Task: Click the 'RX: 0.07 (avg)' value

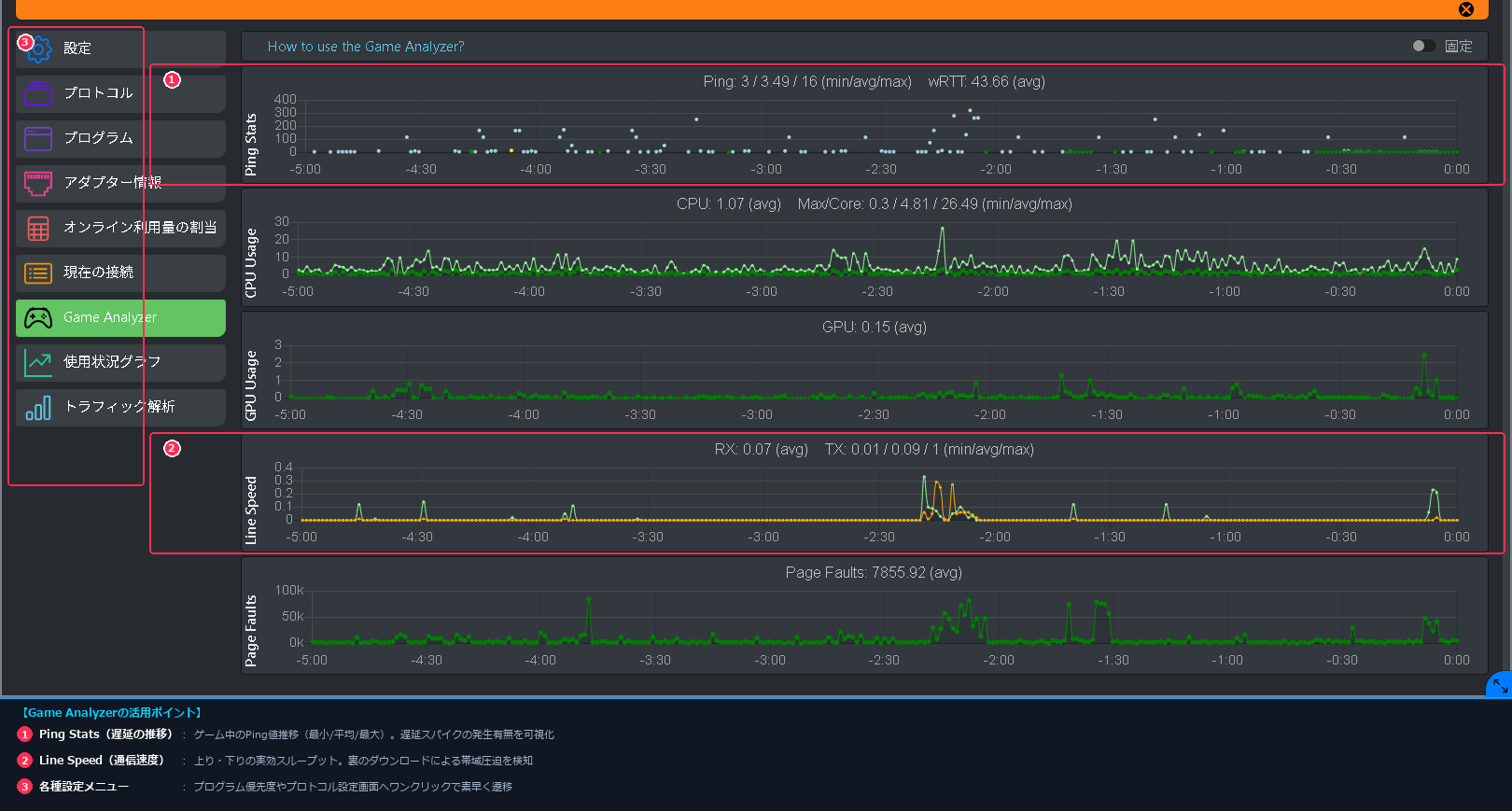Action: pos(762,450)
